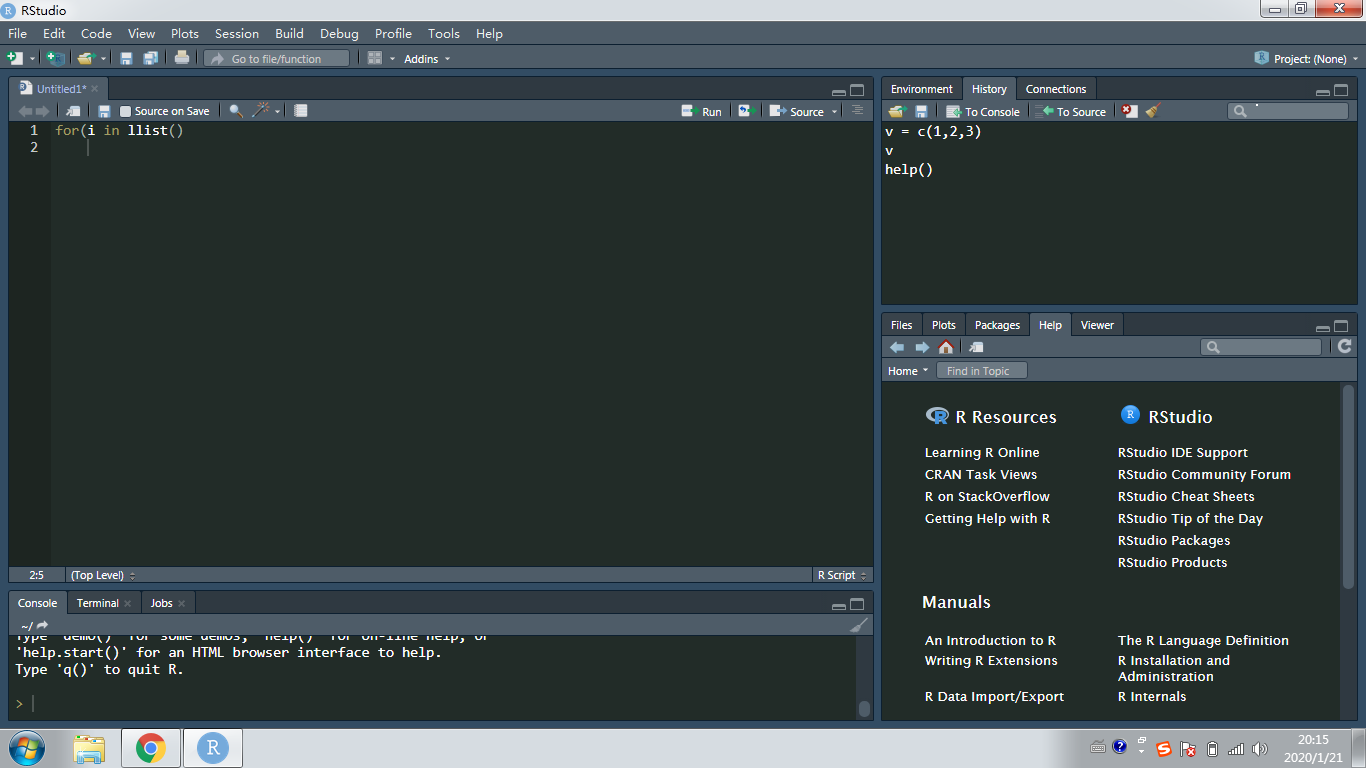Image resolution: width=1366 pixels, height=768 pixels.
Task: Click the Code Tools magic wand icon
Action: coord(261,111)
